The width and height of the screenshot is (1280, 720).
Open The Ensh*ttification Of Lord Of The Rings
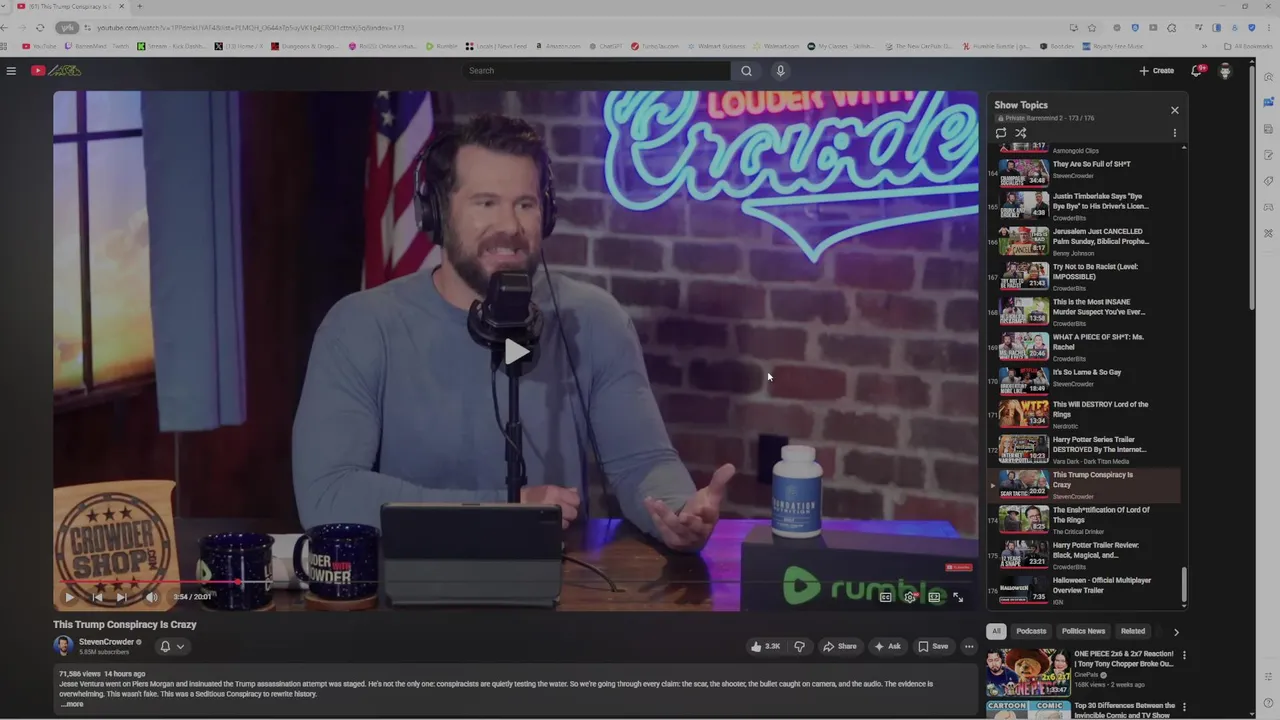(x=1085, y=520)
